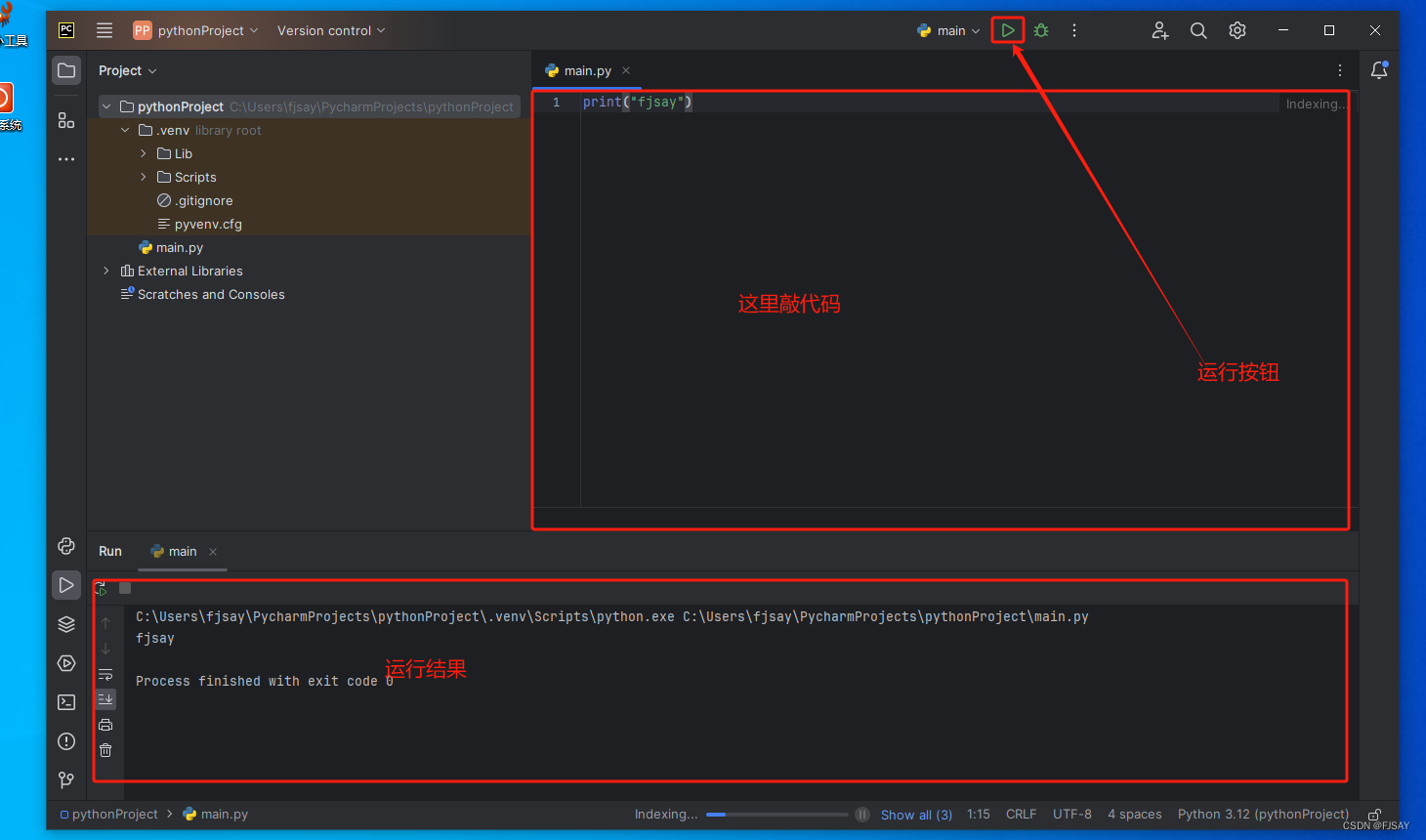The height and width of the screenshot is (840, 1426).
Task: Open Git version control tool window
Action: (x=66, y=780)
